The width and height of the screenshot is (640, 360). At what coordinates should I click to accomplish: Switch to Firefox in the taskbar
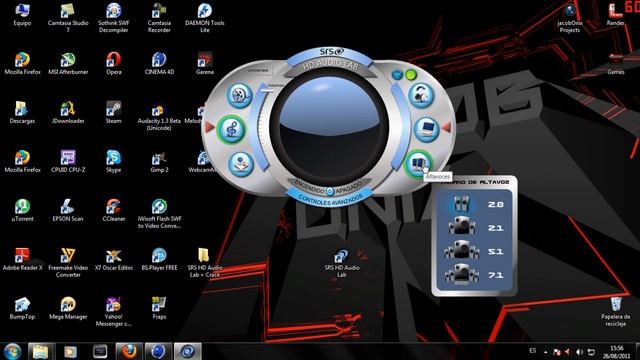tap(129, 351)
